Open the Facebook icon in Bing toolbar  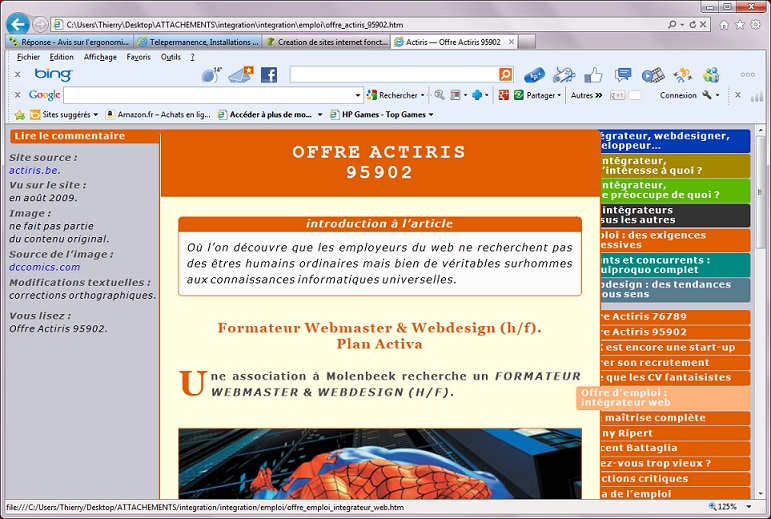[x=269, y=75]
